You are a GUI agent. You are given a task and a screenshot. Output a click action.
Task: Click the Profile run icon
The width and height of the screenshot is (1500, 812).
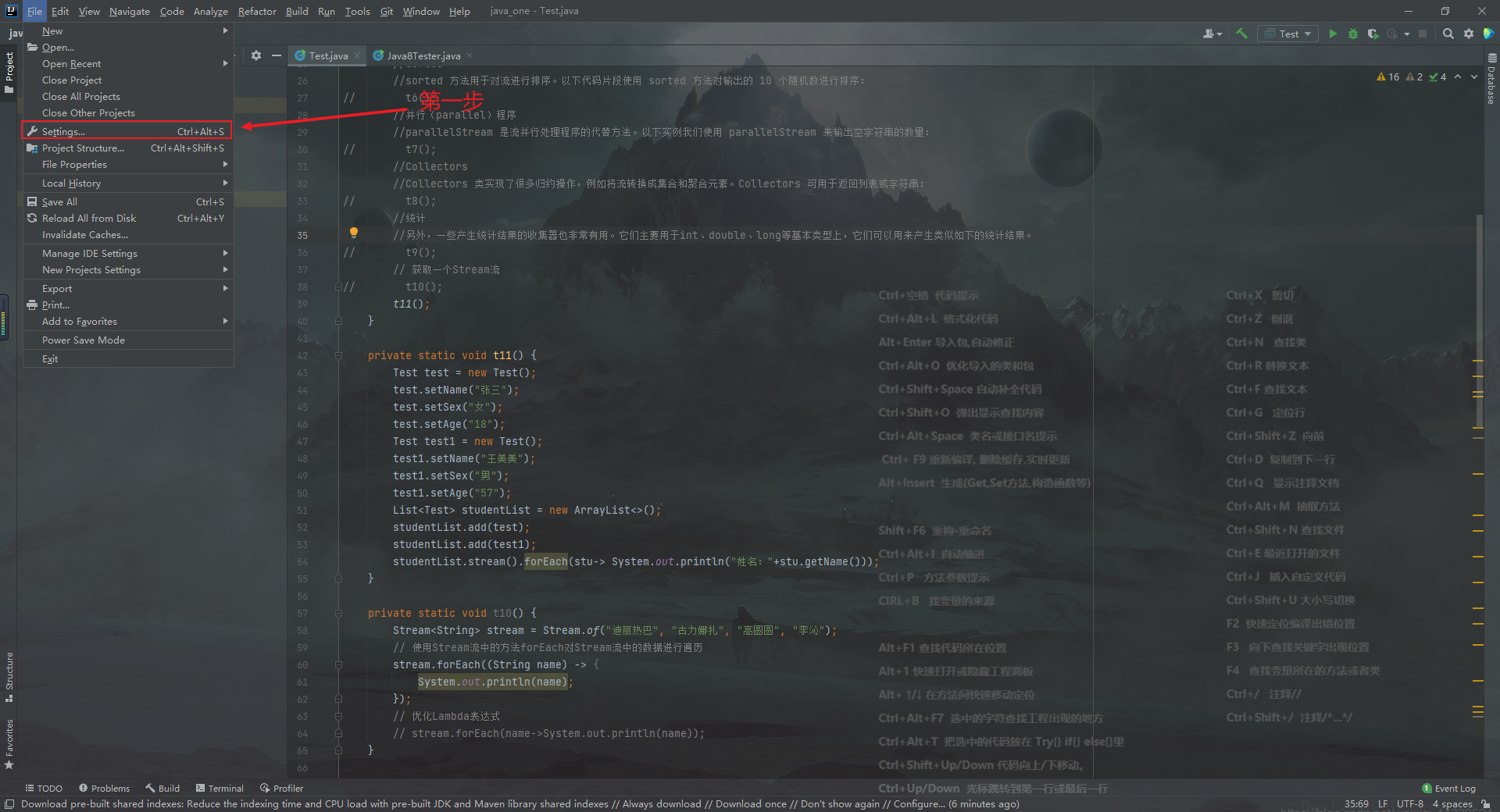coord(1392,34)
